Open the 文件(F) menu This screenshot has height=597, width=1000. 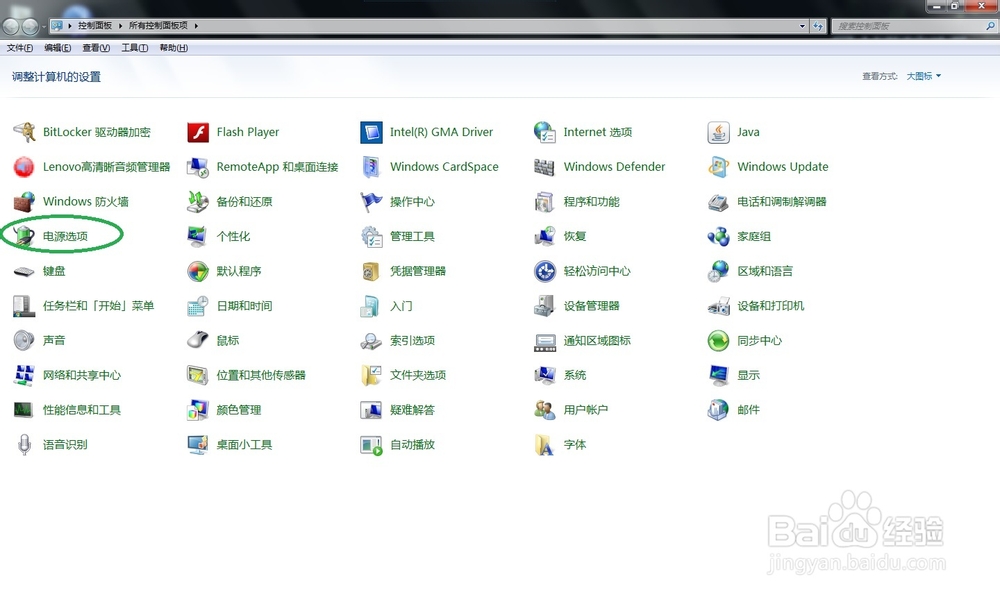click(x=20, y=48)
